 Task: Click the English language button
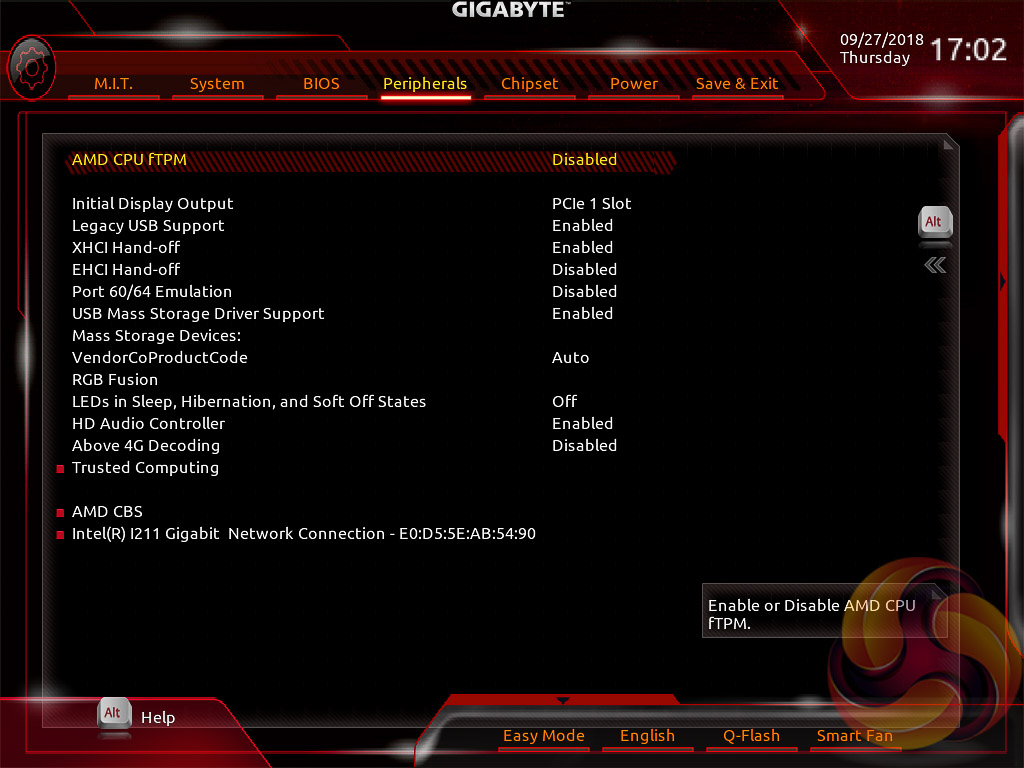coord(647,736)
